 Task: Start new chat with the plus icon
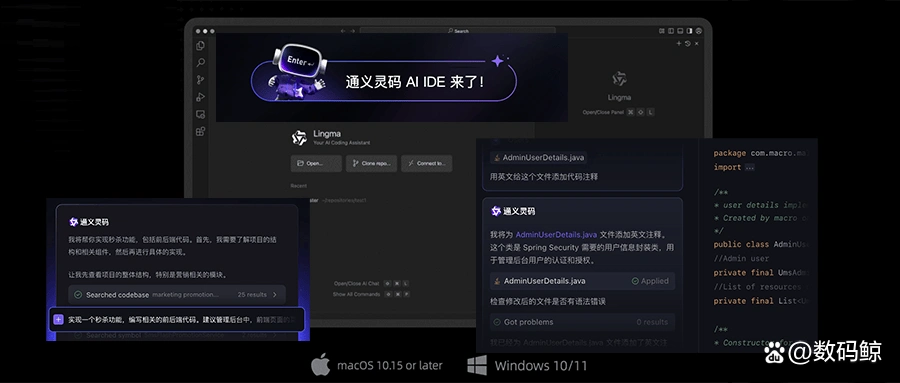(x=678, y=44)
